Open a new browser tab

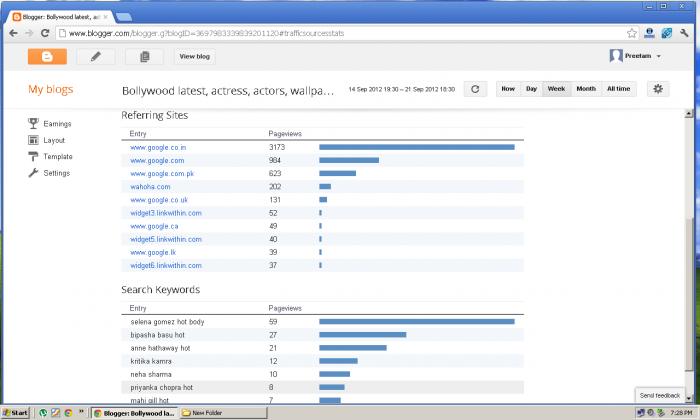pyautogui.click(x=124, y=17)
